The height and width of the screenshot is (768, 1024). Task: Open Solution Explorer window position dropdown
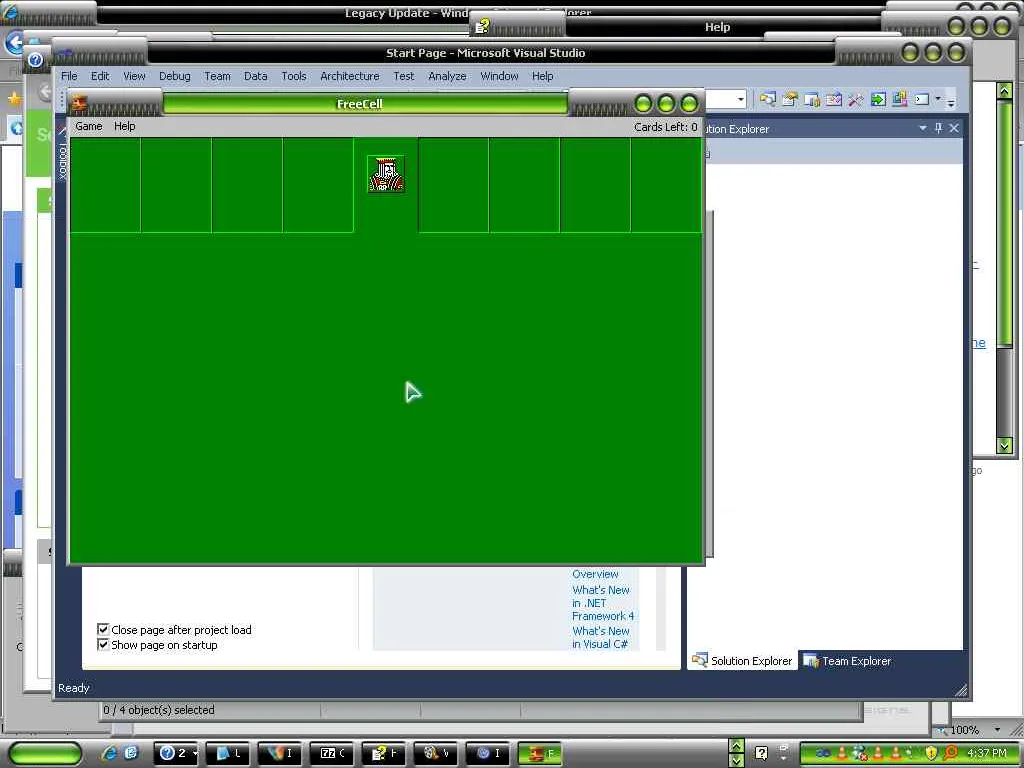[923, 128]
